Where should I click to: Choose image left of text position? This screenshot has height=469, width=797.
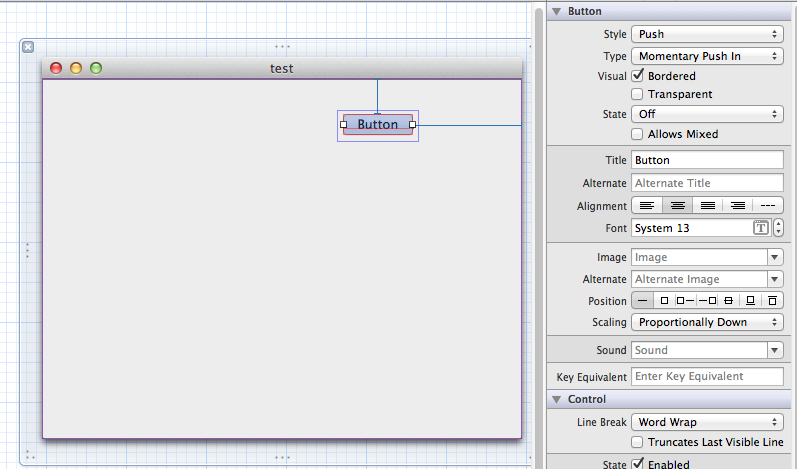click(x=685, y=301)
